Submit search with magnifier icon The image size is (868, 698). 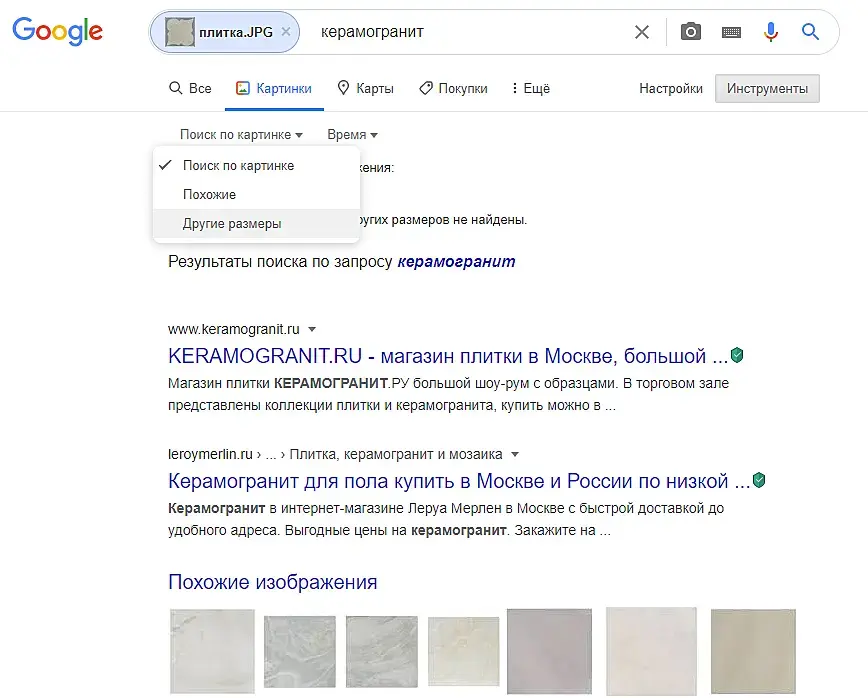tap(810, 32)
